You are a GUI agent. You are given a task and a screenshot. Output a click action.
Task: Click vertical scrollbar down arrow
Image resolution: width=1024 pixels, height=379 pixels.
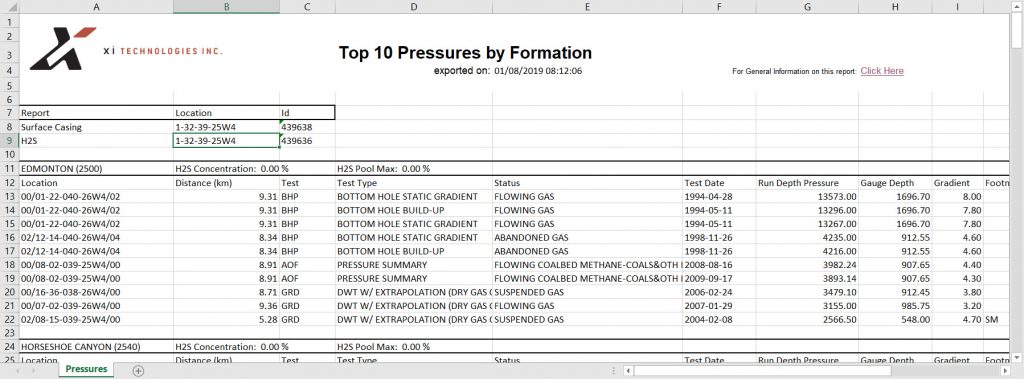[1017, 357]
